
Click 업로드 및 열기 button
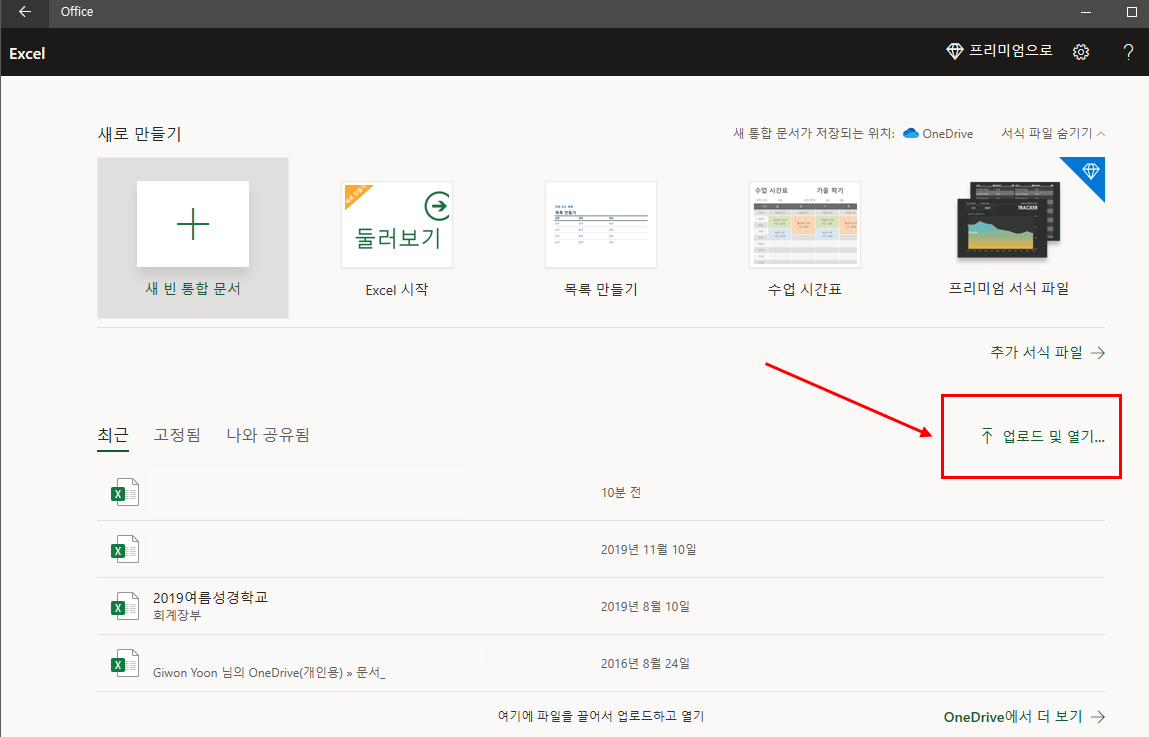click(1042, 437)
